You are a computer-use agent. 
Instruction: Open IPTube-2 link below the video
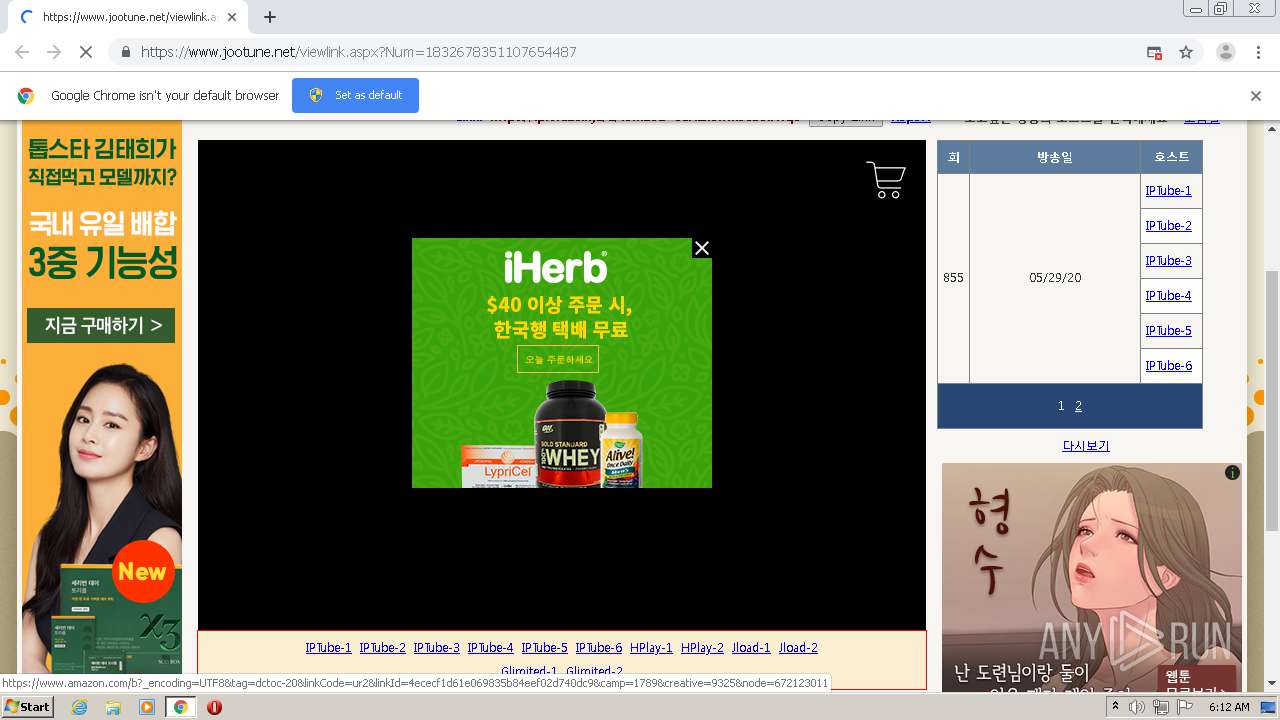pyautogui.click(x=383, y=648)
